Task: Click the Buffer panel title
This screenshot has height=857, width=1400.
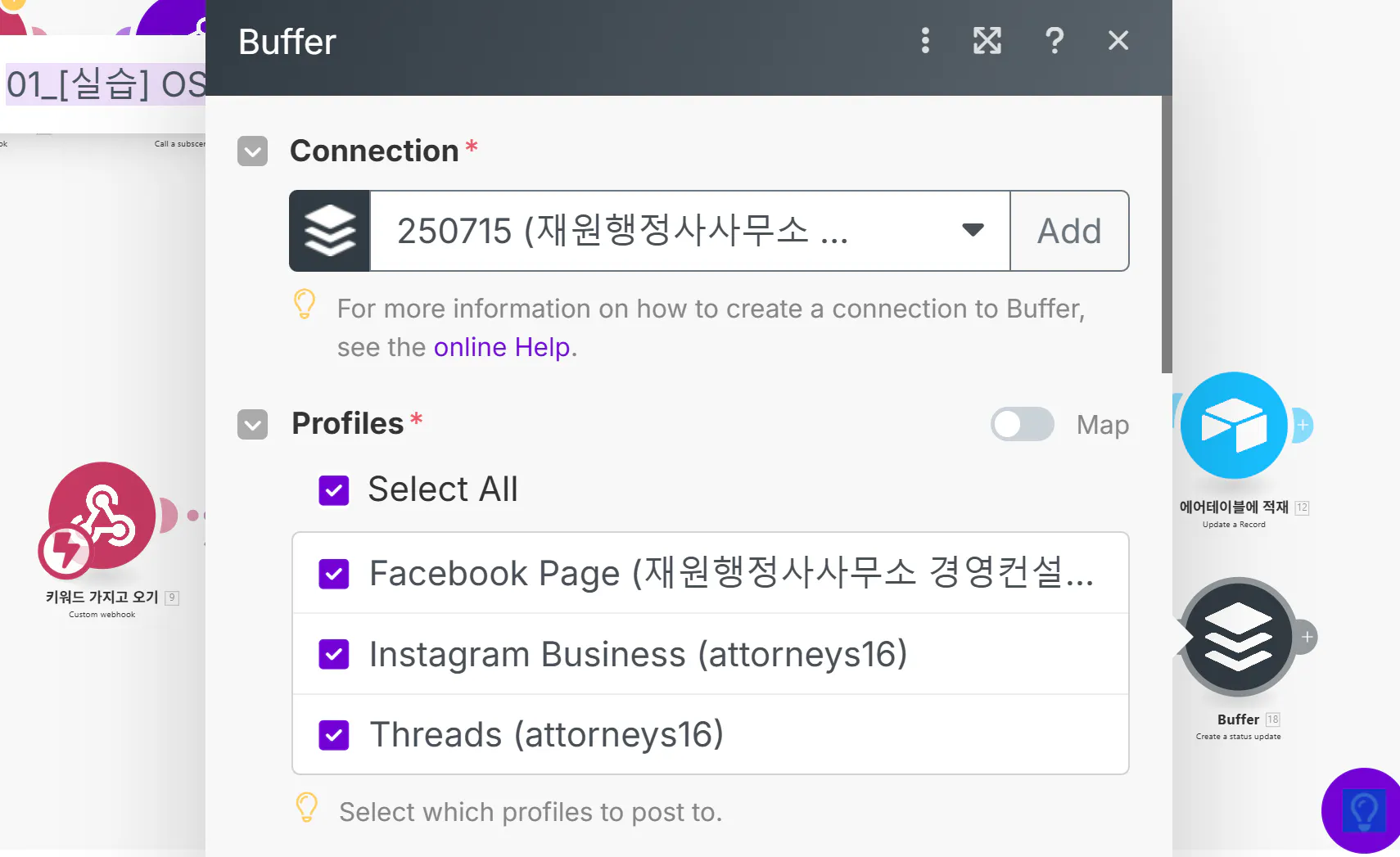Action: pyautogui.click(x=287, y=42)
